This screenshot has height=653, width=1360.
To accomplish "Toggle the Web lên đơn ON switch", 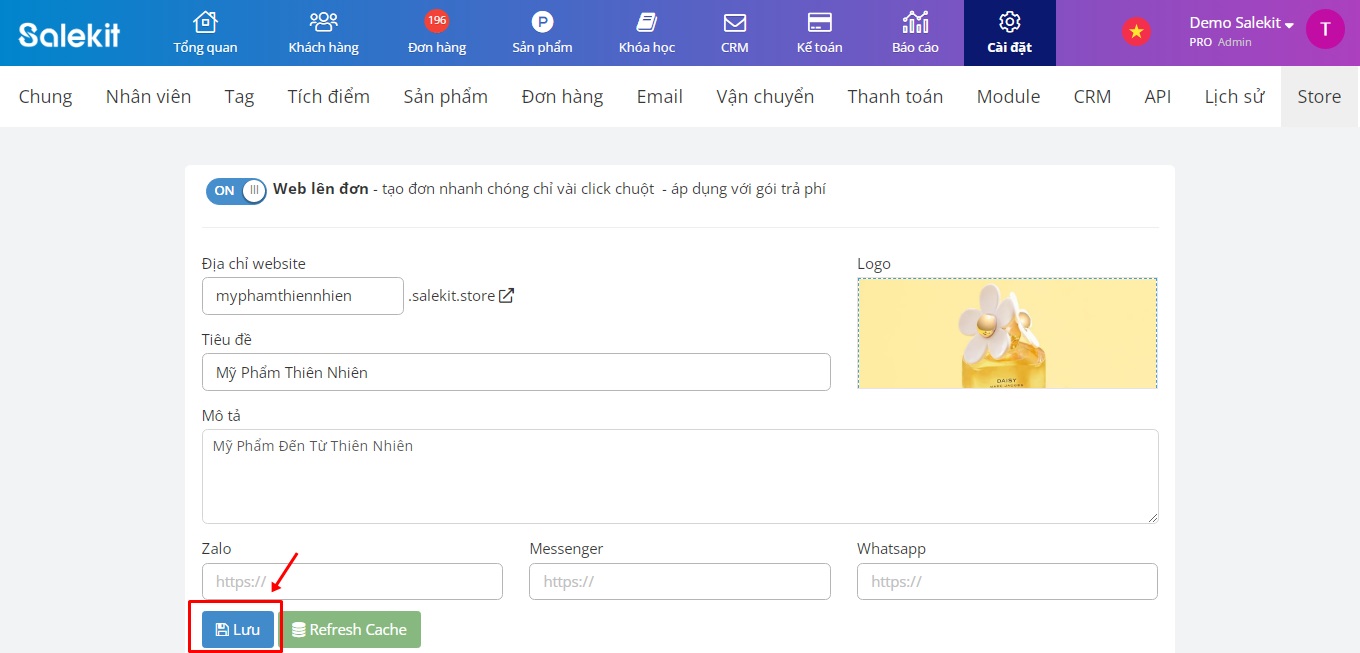I will coord(236,190).
